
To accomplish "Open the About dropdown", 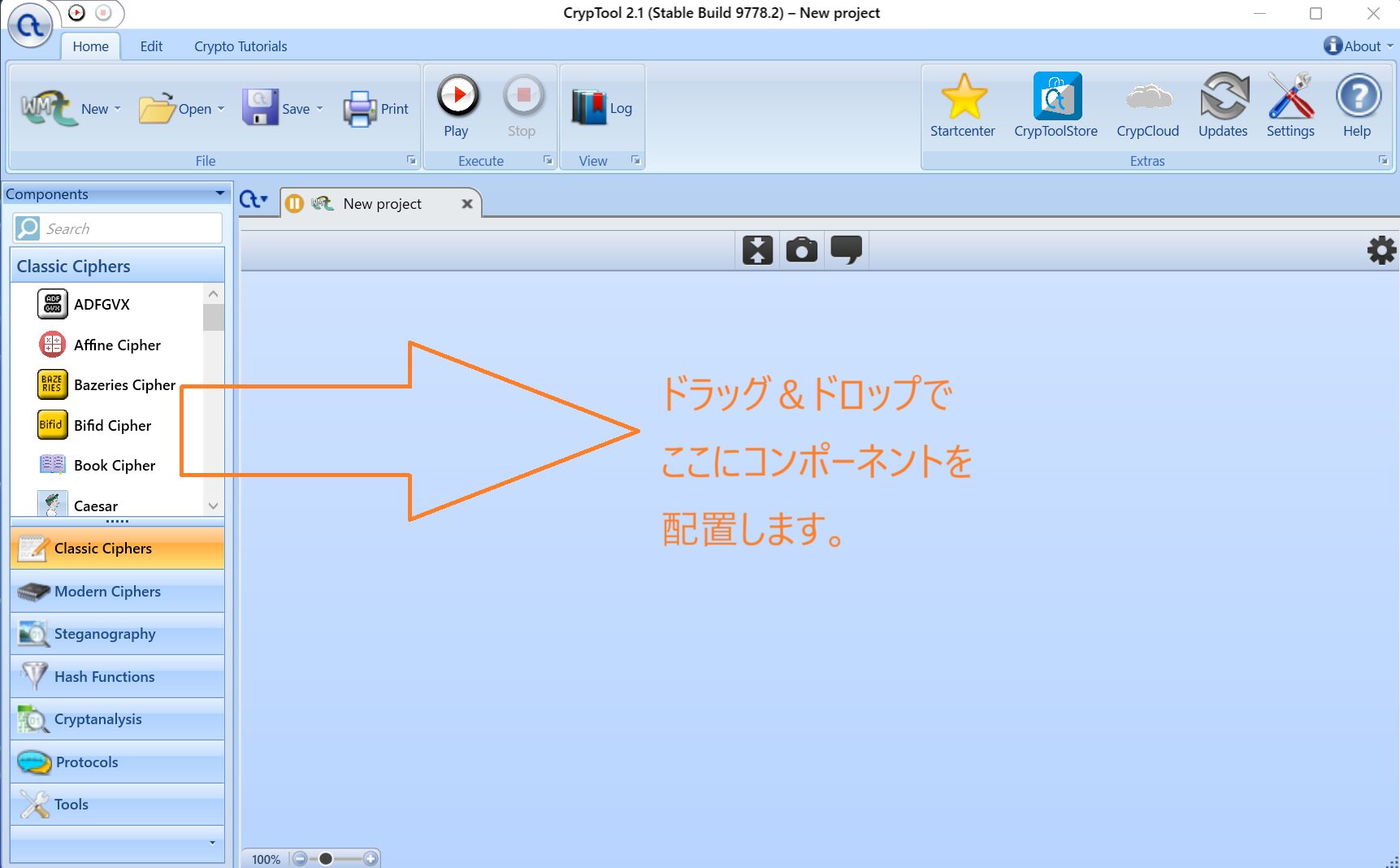I will (1358, 46).
